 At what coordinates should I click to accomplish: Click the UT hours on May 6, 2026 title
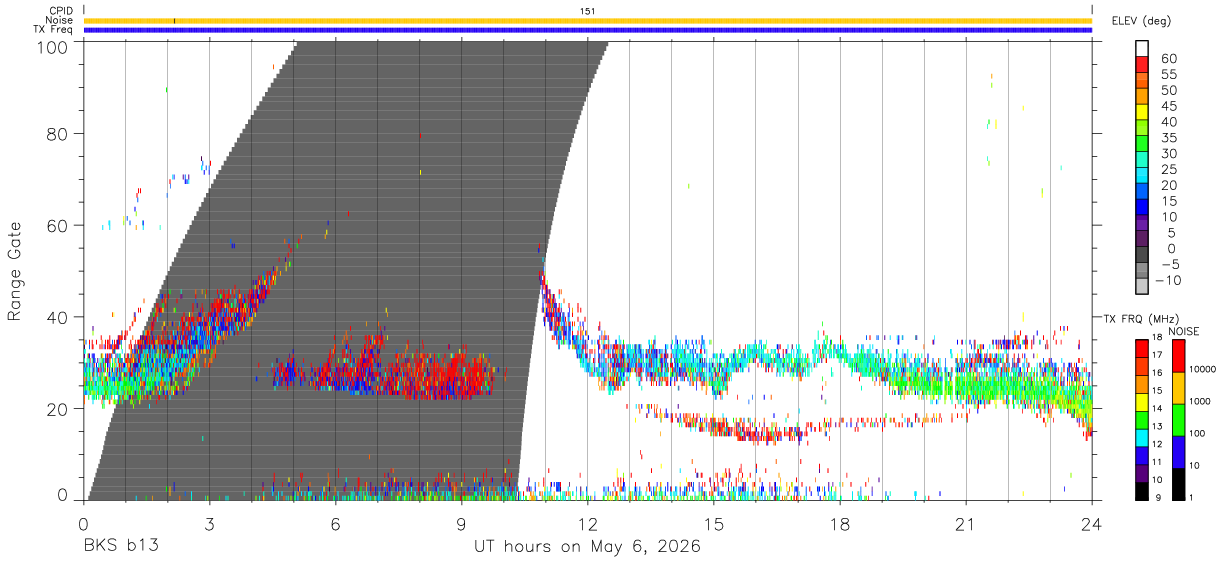pos(587,547)
